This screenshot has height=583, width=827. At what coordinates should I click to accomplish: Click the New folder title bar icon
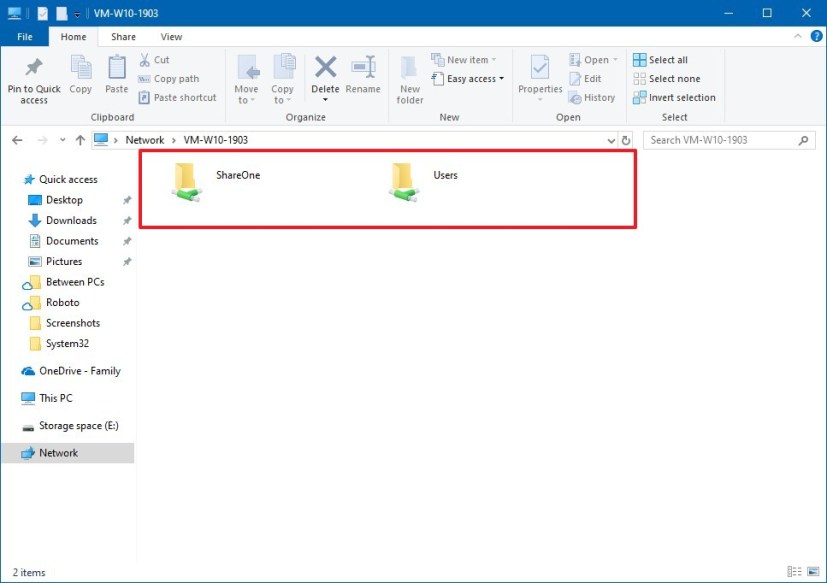[62, 13]
